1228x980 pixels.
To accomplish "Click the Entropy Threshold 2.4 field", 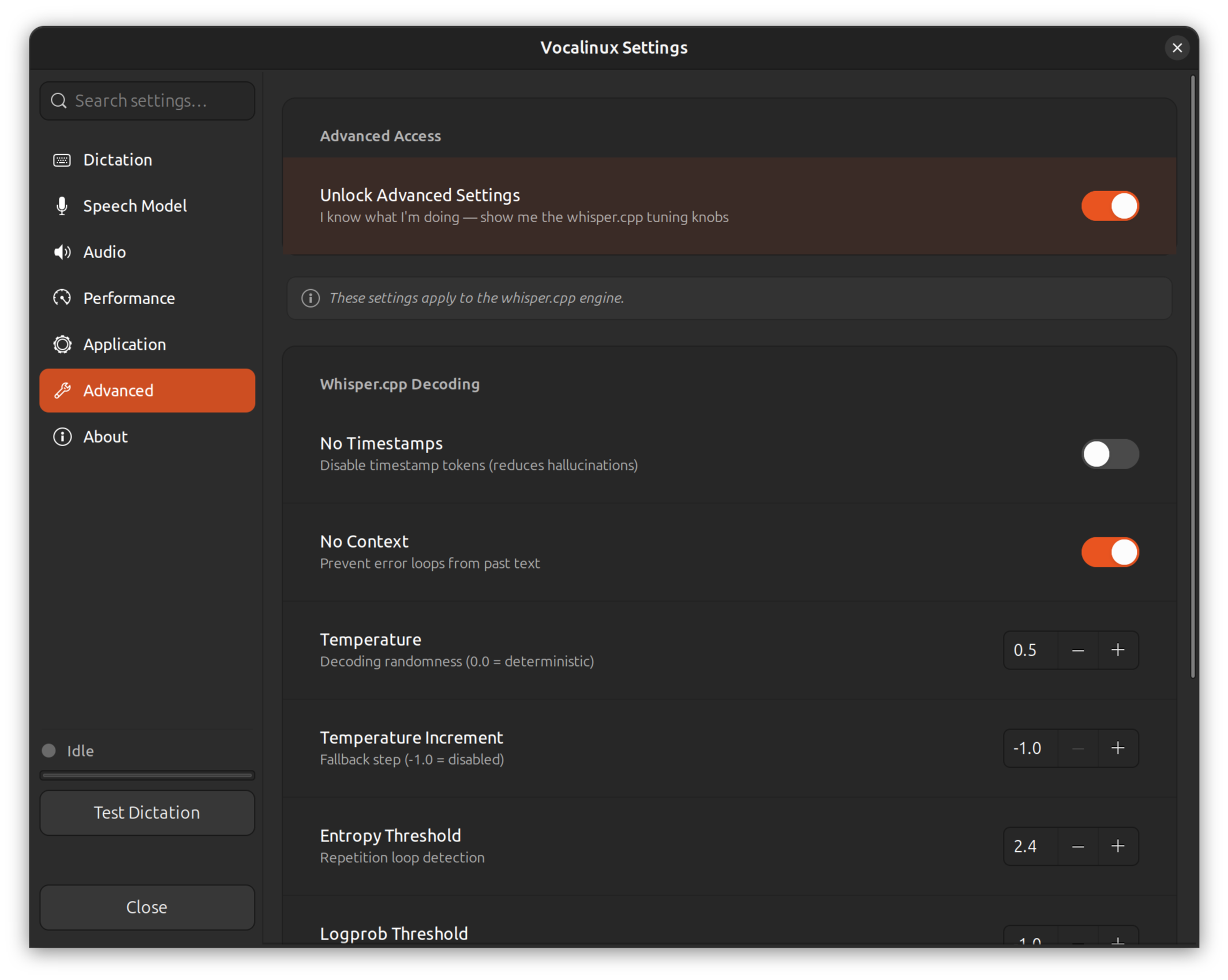I will (1031, 847).
